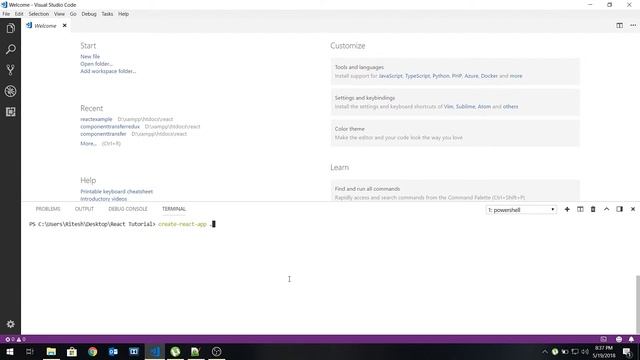This screenshot has width=640, height=360.
Task: Open Printable keyboard cheatsheet link
Action: click(116, 191)
